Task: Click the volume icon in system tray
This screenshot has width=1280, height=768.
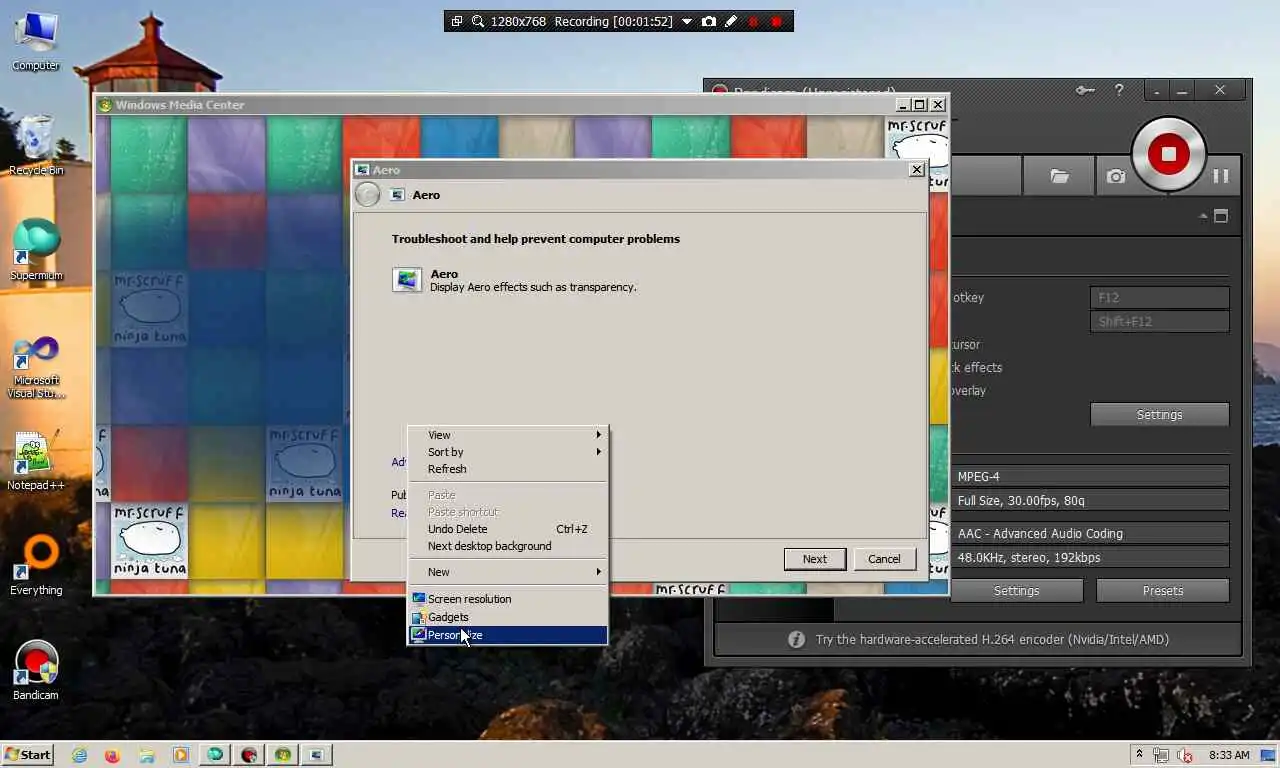Action: click(x=1185, y=755)
